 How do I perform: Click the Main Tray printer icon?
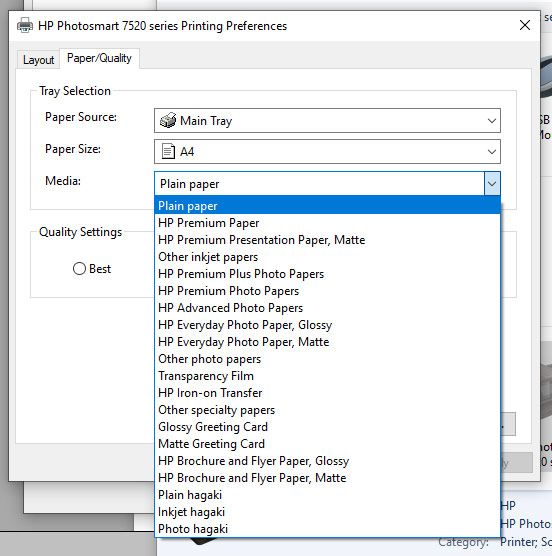(x=168, y=121)
